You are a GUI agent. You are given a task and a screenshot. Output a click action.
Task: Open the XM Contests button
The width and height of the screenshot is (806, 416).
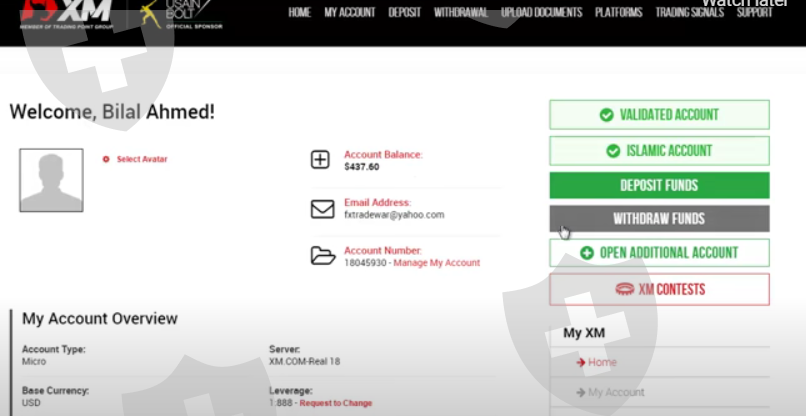(660, 290)
